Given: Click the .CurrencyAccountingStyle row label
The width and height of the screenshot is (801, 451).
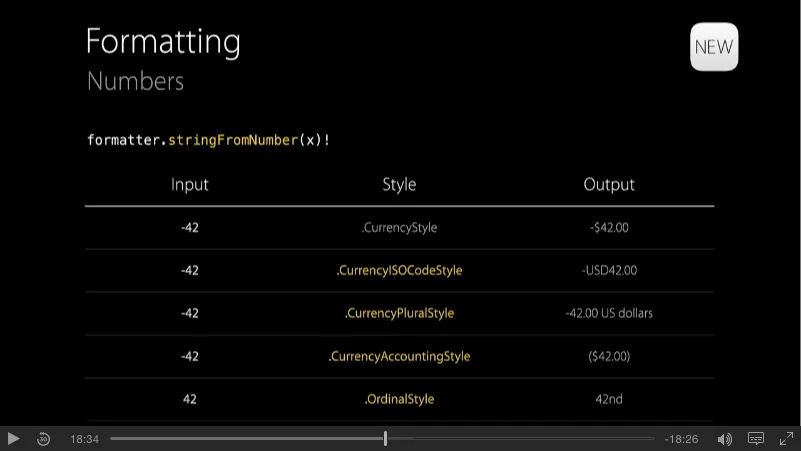Looking at the screenshot, I should click(x=399, y=356).
